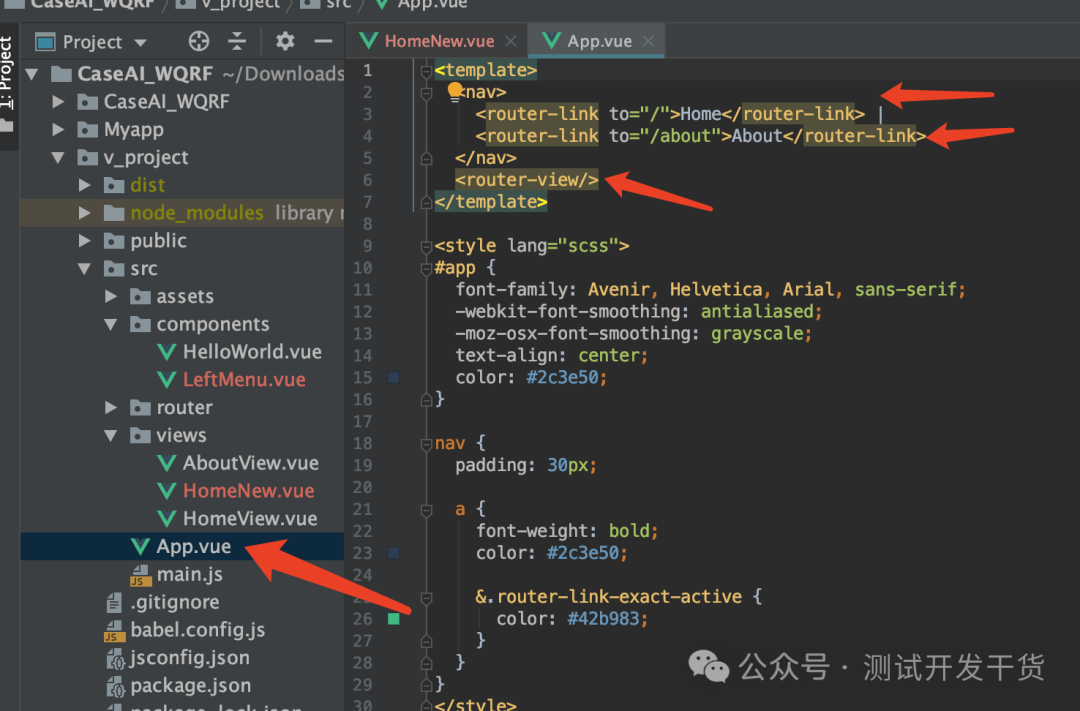Screen dimensions: 1080x711
Task: Fold the nav block at line 2
Action: 426,92
